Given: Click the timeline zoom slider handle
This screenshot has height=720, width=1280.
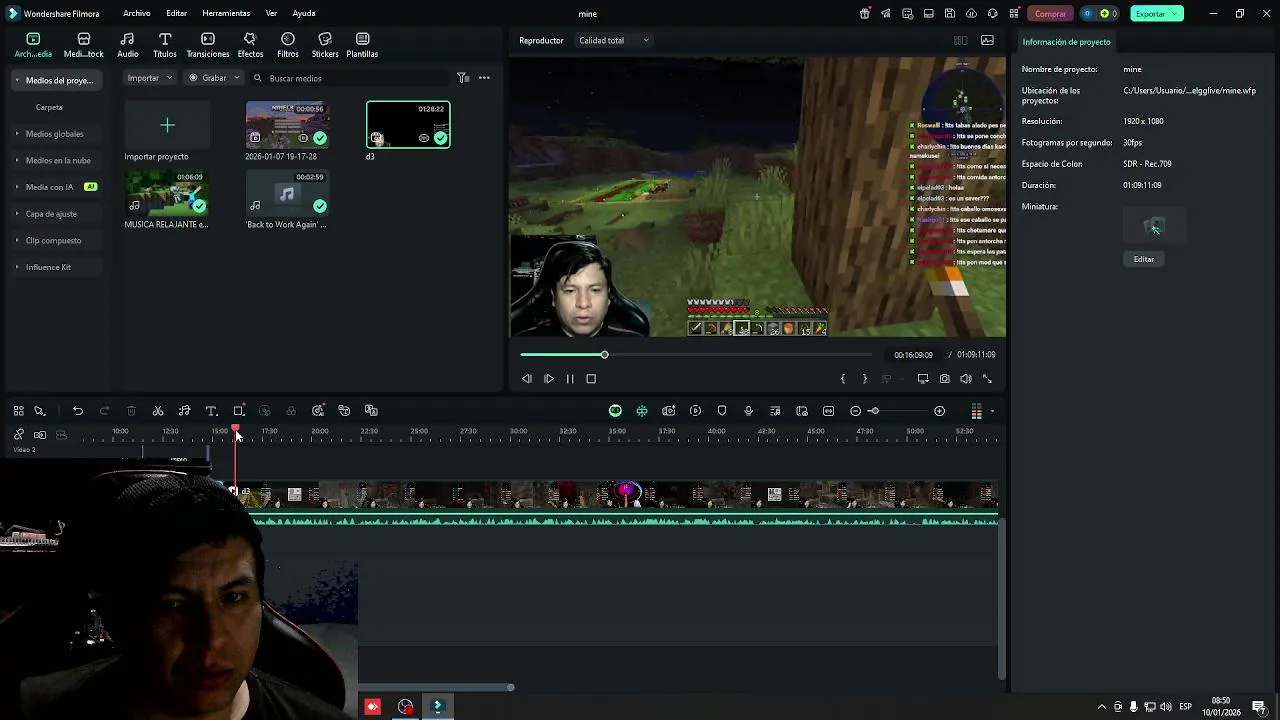Looking at the screenshot, I should (874, 411).
